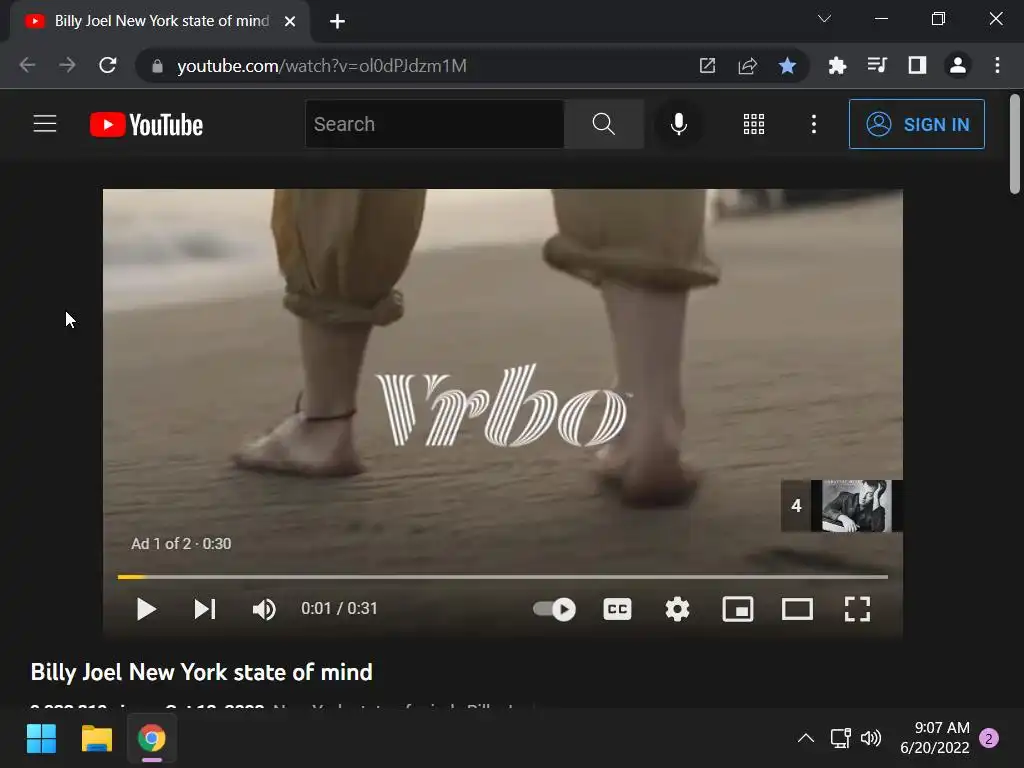Click the SIGN IN button
Screen dimensions: 1024x768
tap(917, 124)
